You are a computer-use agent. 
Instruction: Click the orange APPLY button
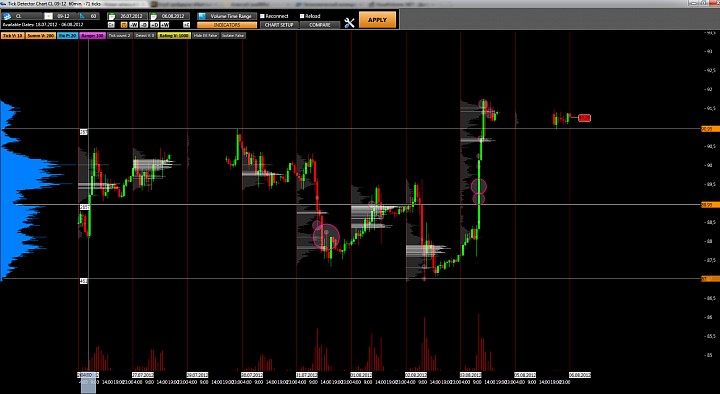[377, 20]
